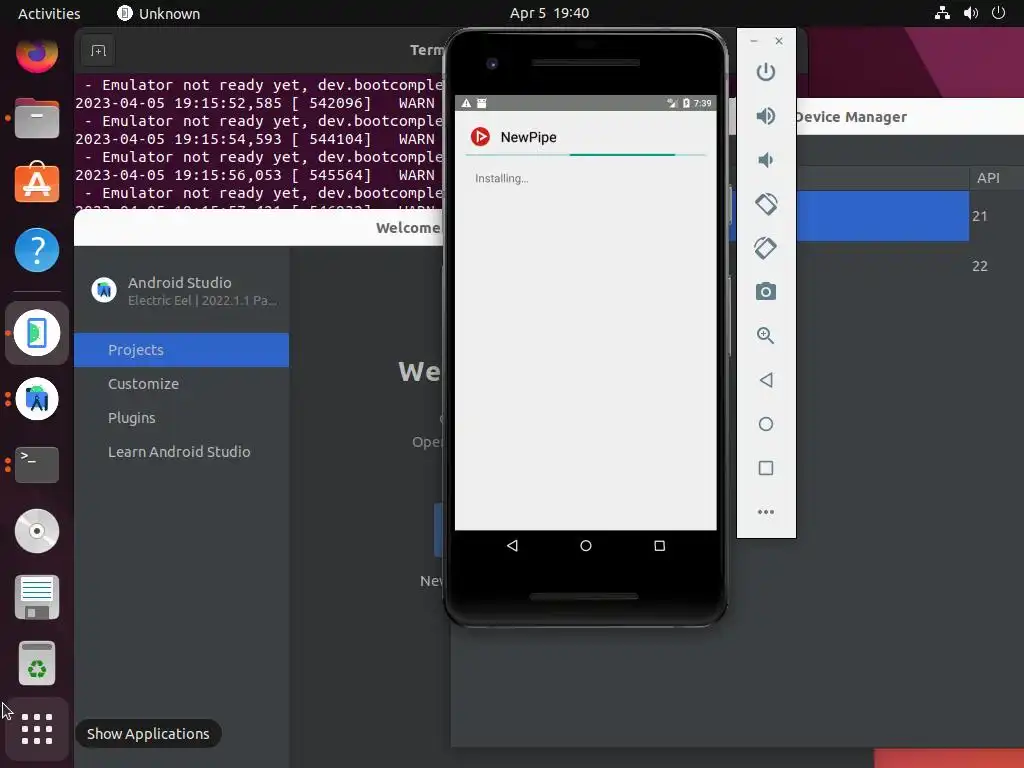Click the emulator toolbar Home circle
This screenshot has height=768, width=1024.
tap(765, 424)
